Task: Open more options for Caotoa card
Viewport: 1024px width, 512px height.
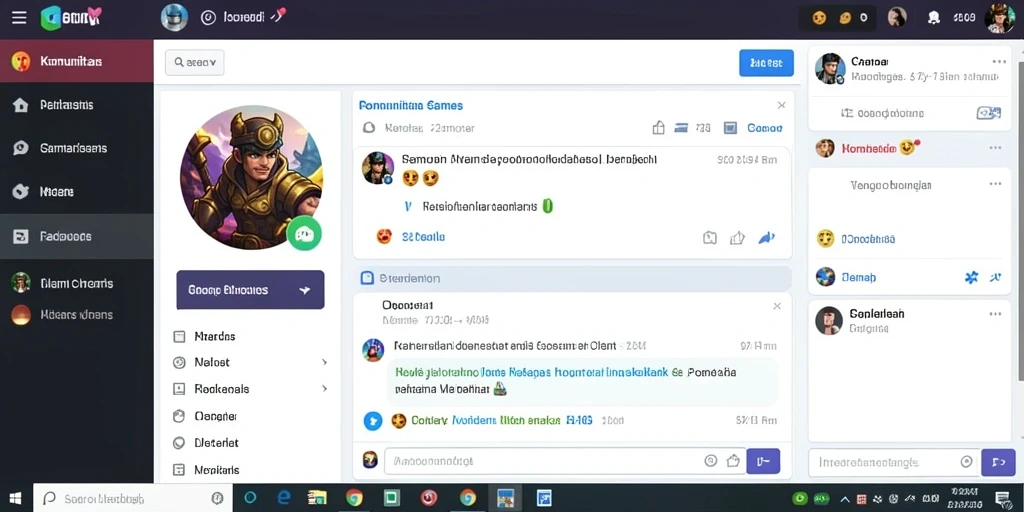Action: [999, 61]
